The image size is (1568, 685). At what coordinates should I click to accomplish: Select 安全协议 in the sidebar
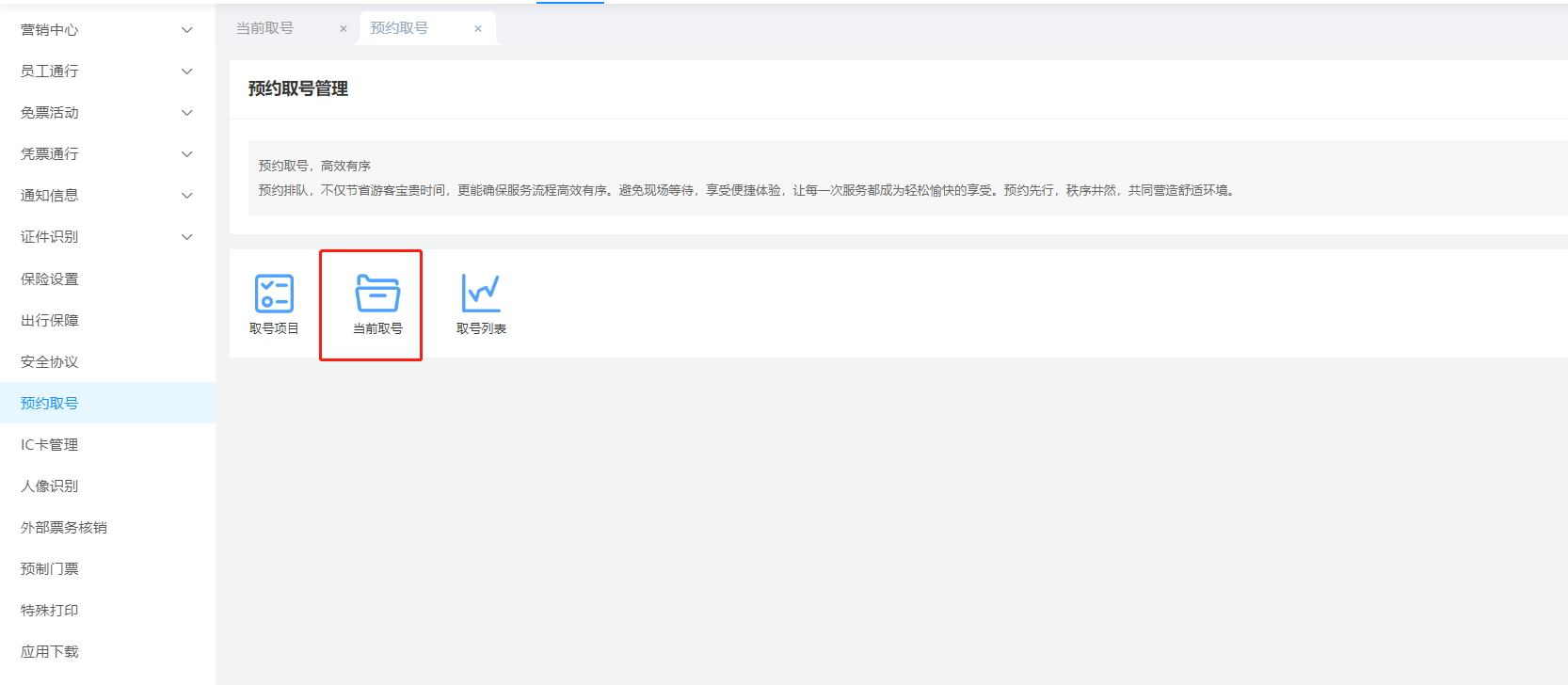pos(50,362)
